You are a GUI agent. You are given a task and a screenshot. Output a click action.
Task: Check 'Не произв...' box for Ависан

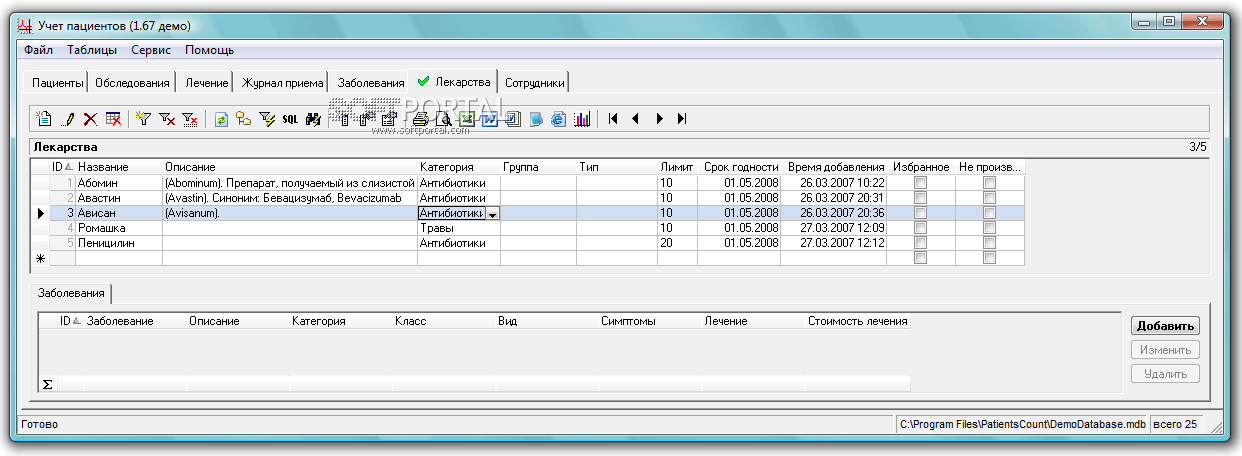pyautogui.click(x=989, y=213)
